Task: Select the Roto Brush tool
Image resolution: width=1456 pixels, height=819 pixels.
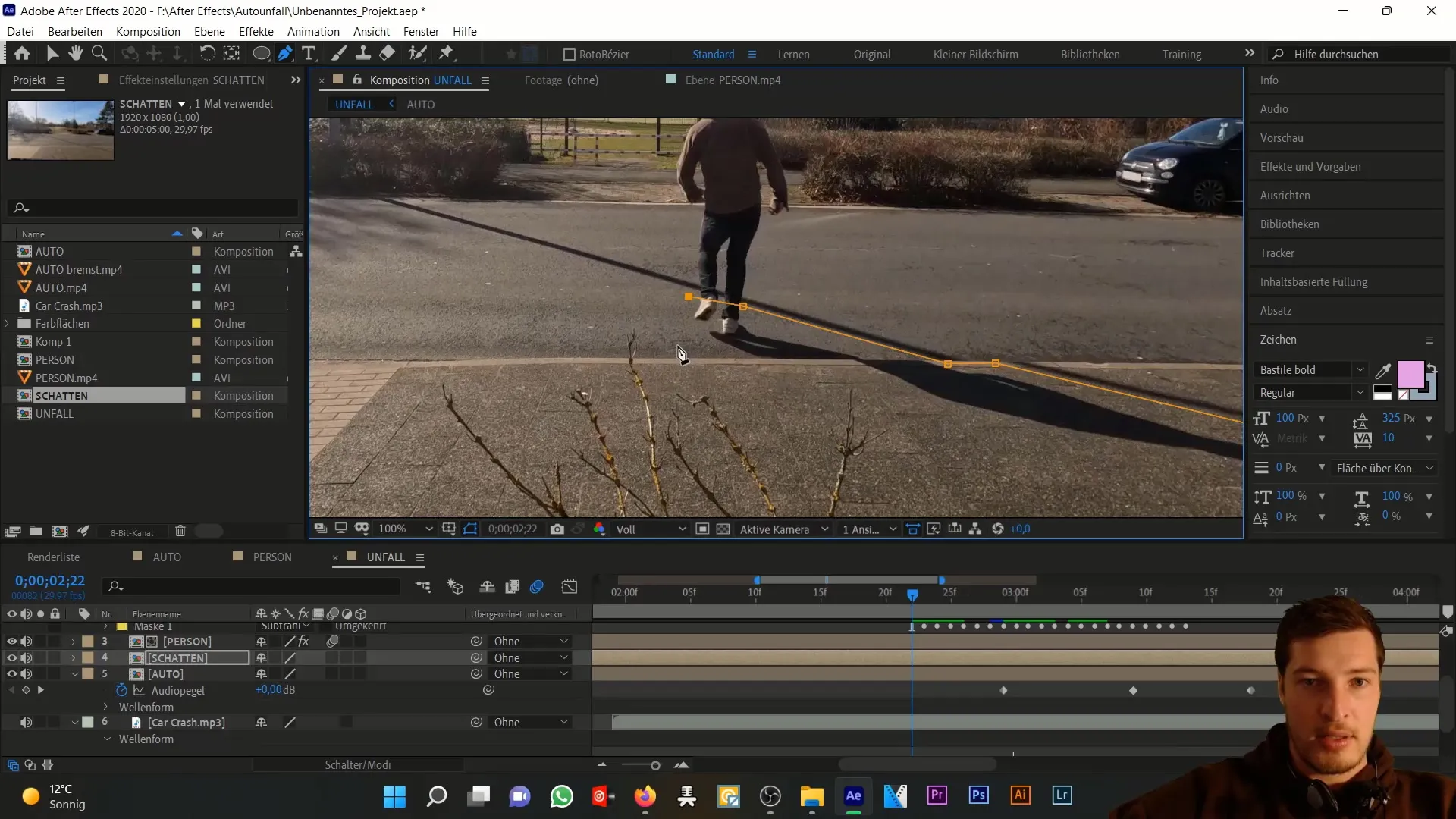Action: 419,53
